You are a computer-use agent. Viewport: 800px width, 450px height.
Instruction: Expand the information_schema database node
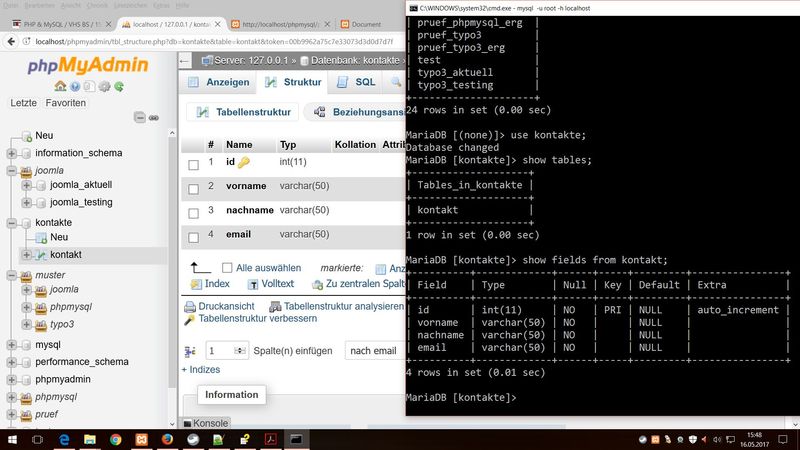click(x=11, y=153)
